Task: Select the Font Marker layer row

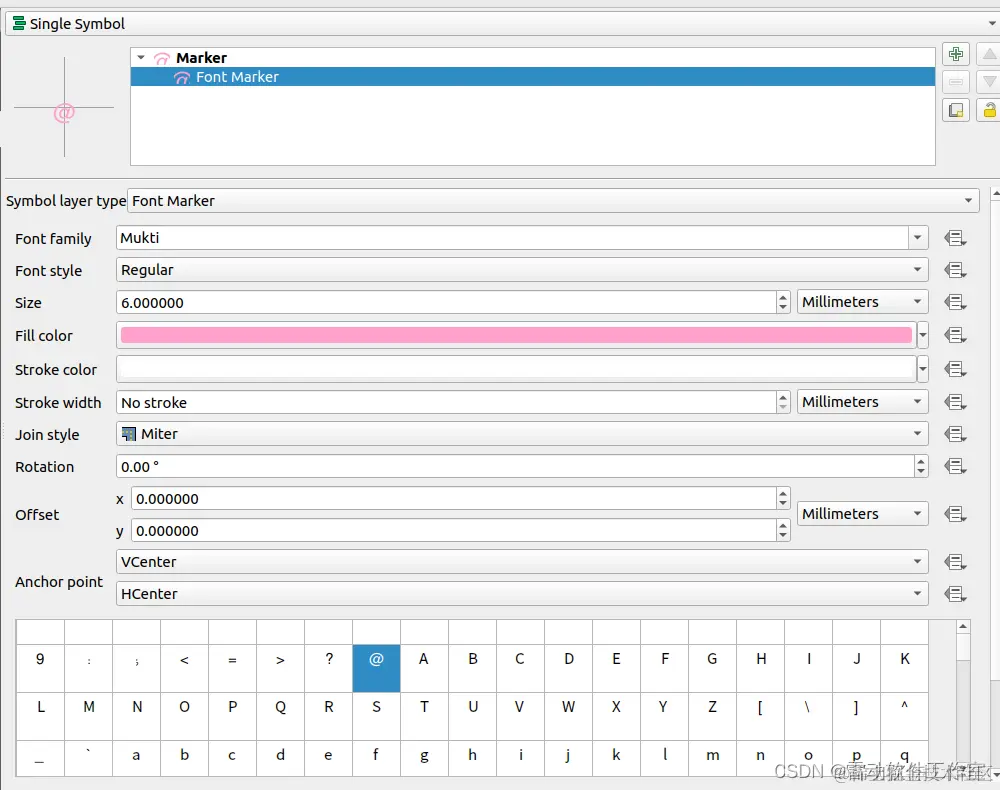Action: (533, 77)
